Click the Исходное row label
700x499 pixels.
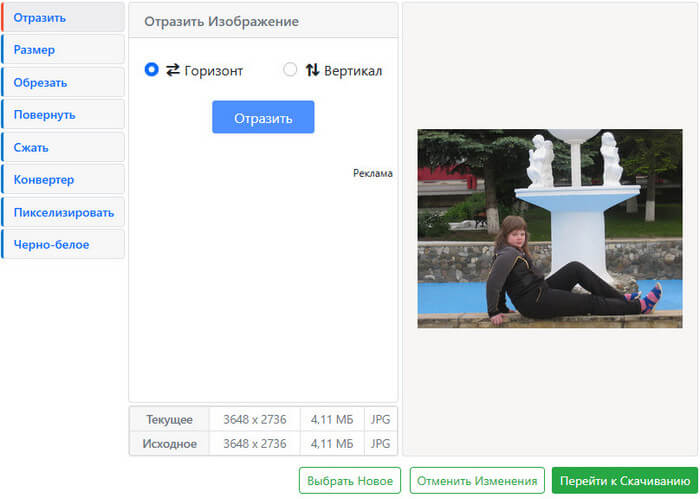[x=171, y=444]
